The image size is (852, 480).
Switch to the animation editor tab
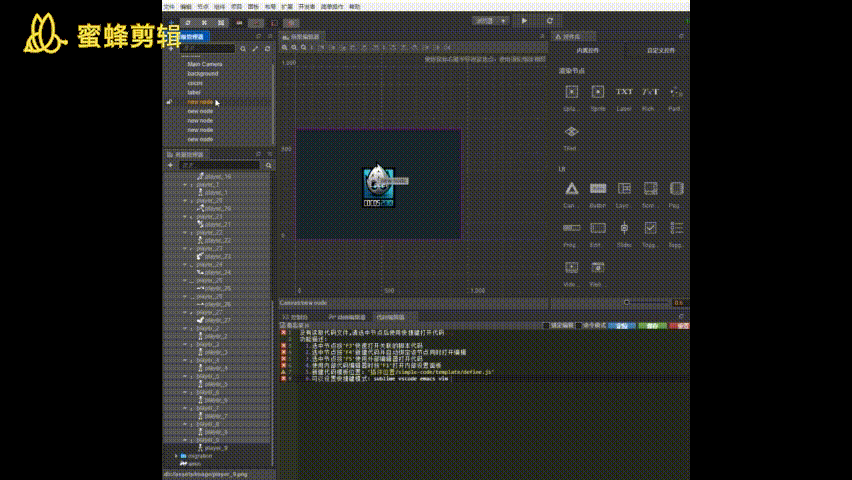click(347, 317)
